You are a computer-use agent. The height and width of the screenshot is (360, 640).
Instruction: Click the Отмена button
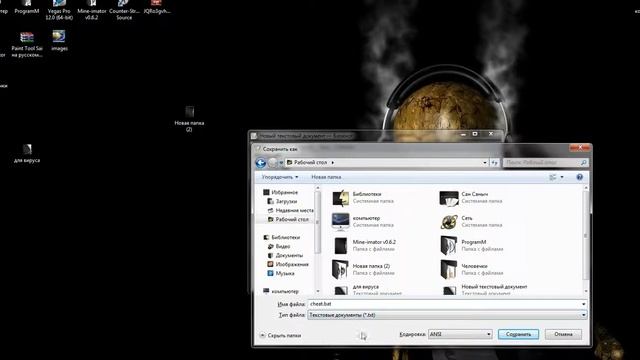(563, 334)
